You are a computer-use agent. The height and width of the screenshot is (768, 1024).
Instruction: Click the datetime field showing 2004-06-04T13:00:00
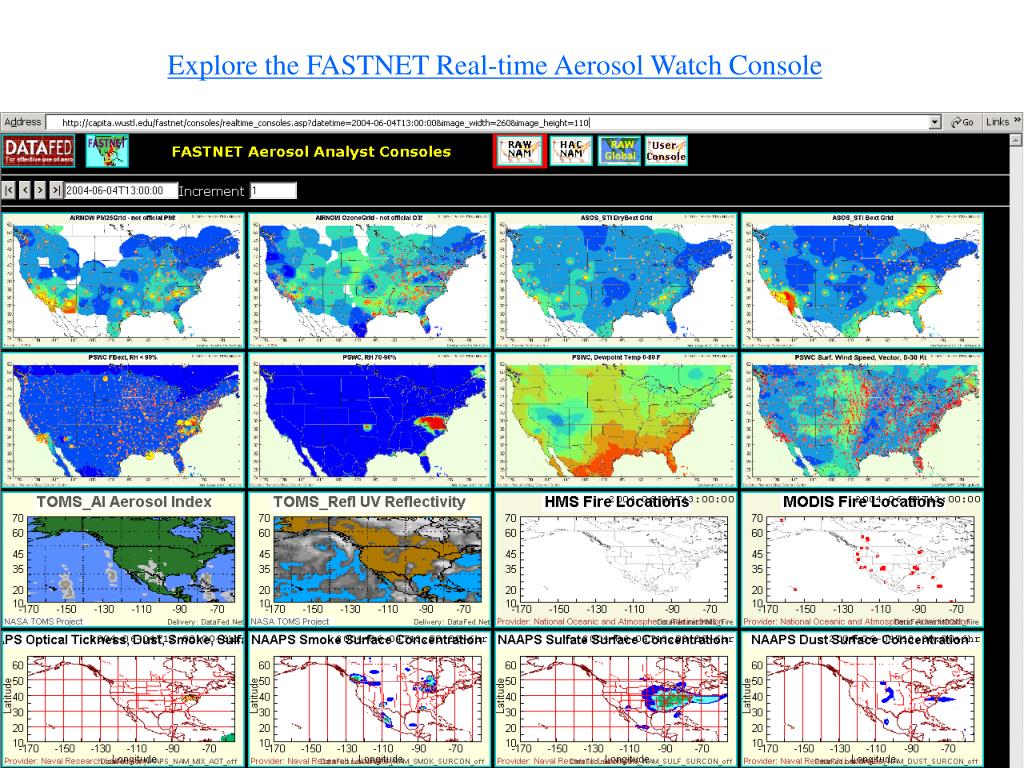coord(121,191)
